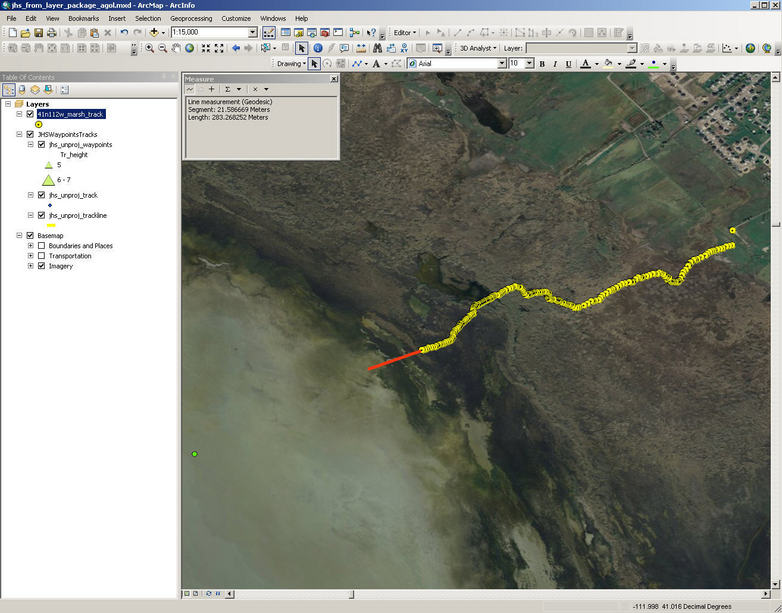Viewport: 782px width, 613px height.
Task: Expand the Boundaries and Places node
Action: 30,246
